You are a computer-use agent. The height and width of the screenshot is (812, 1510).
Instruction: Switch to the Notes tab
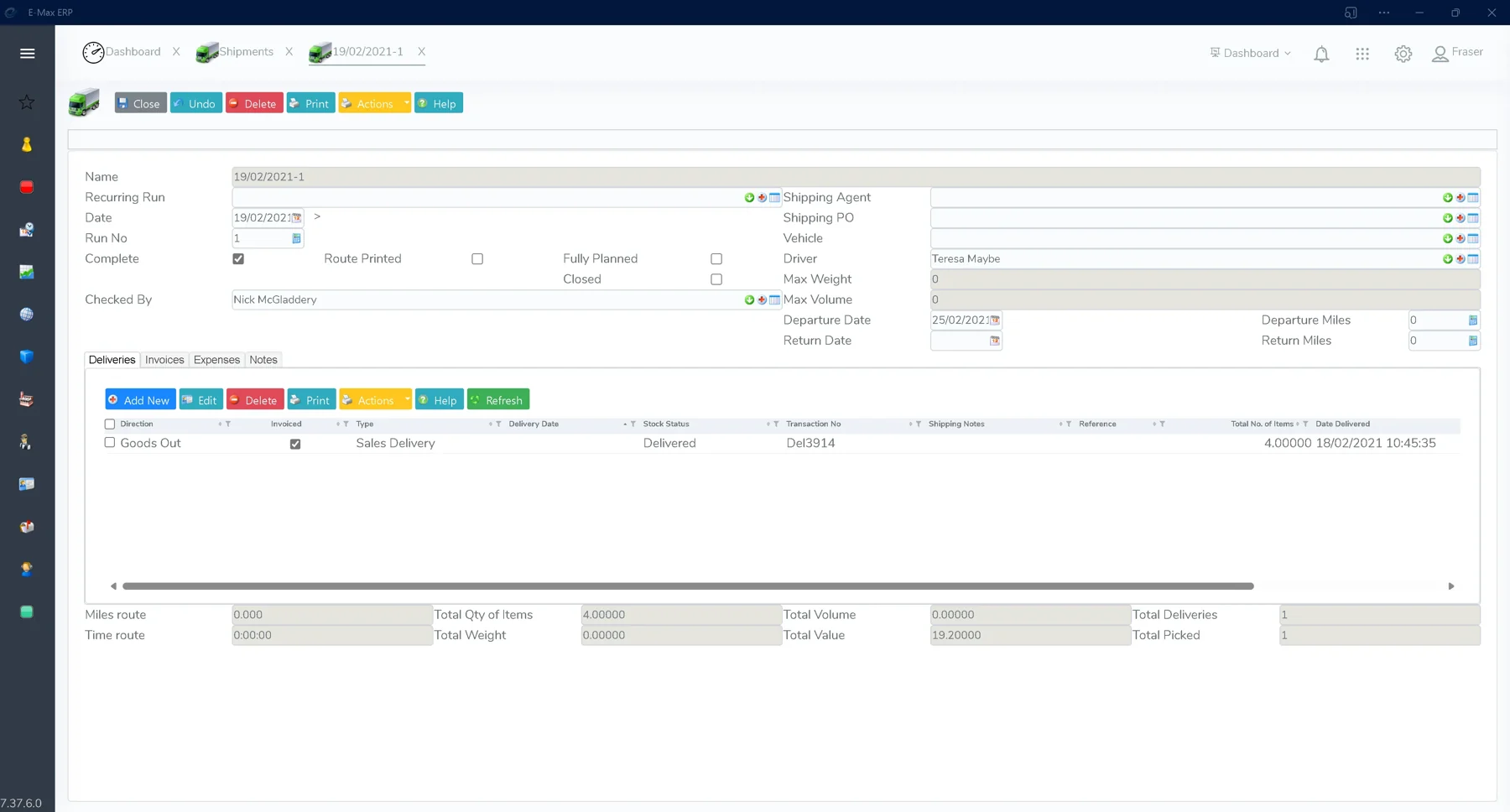click(x=263, y=360)
